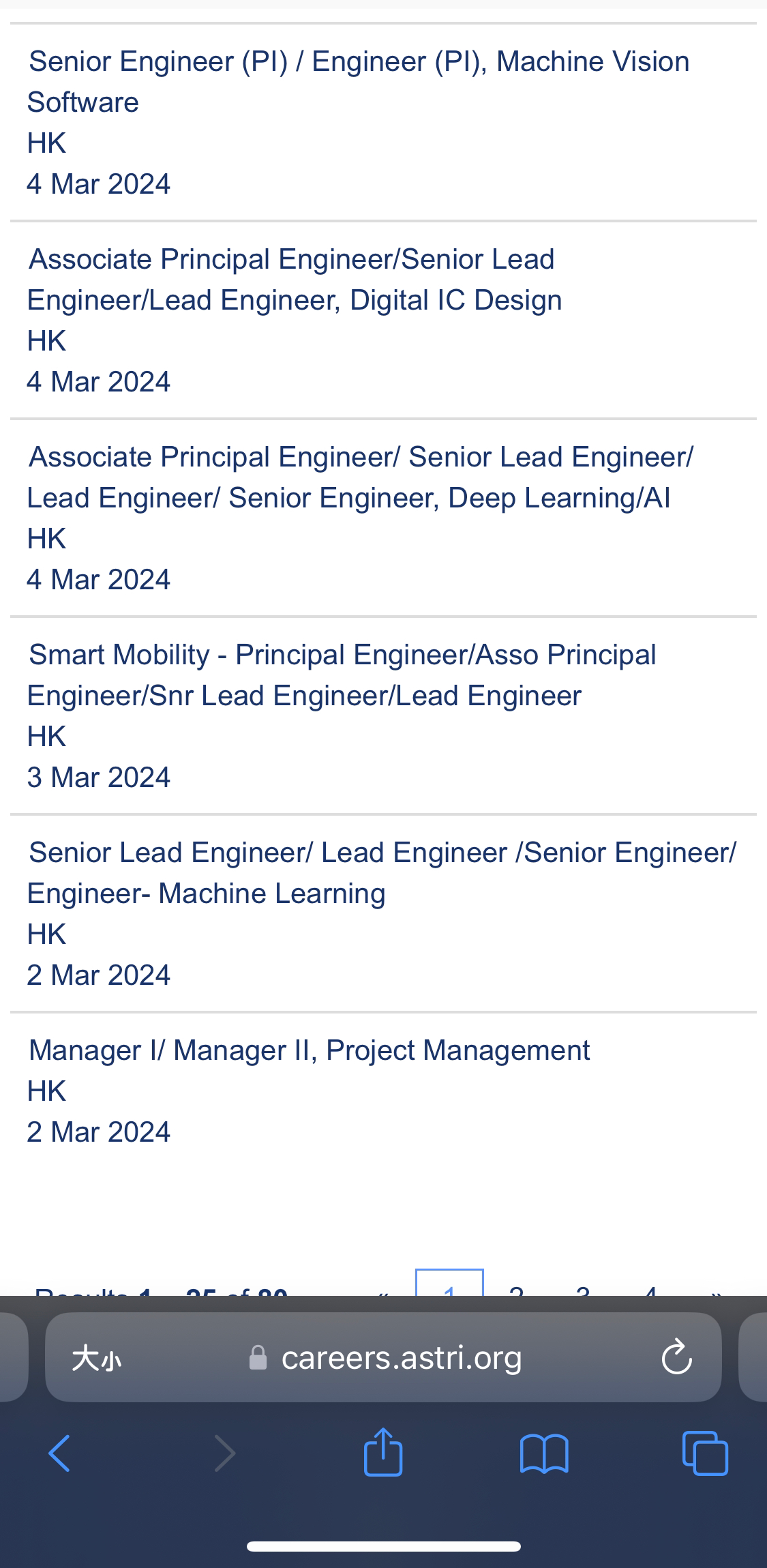The height and width of the screenshot is (1568, 767).
Task: Tap the careers.astri.org address field
Action: pos(401,1357)
